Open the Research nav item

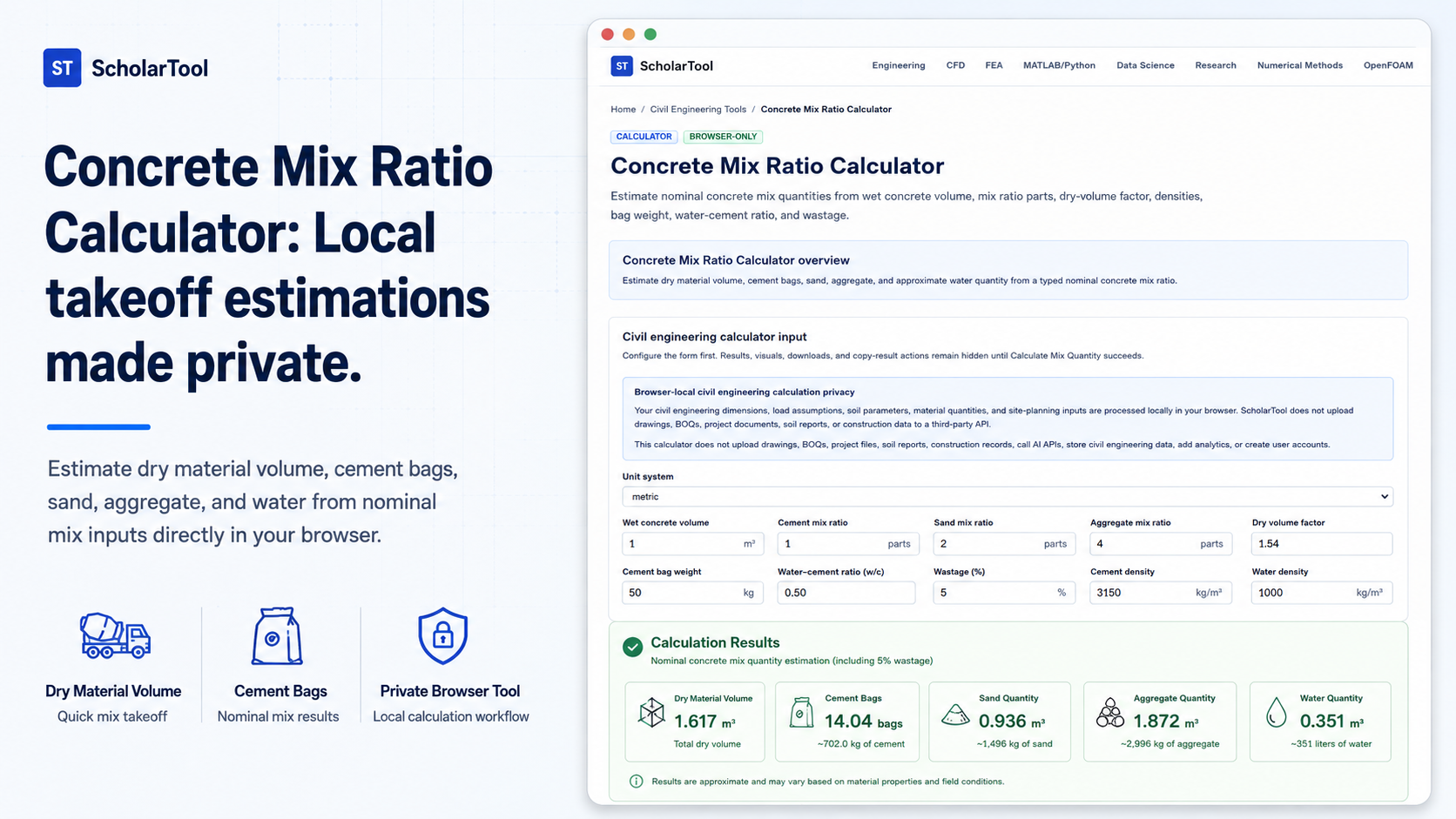point(1216,65)
